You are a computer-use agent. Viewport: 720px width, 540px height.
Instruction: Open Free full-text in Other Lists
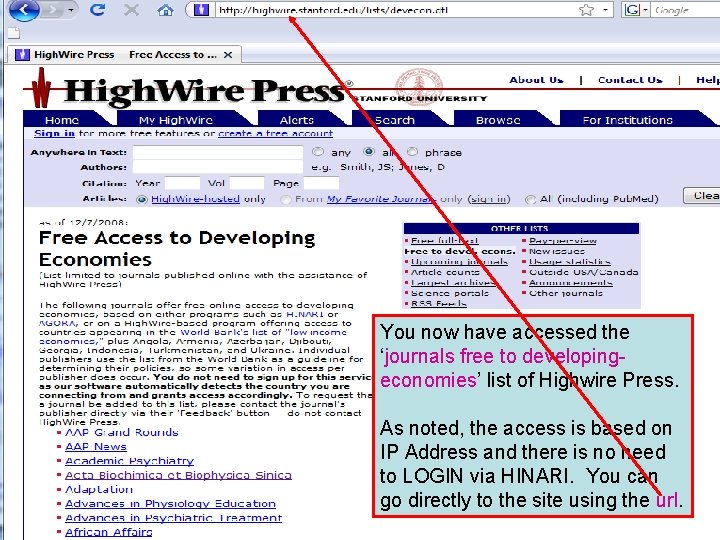point(444,241)
